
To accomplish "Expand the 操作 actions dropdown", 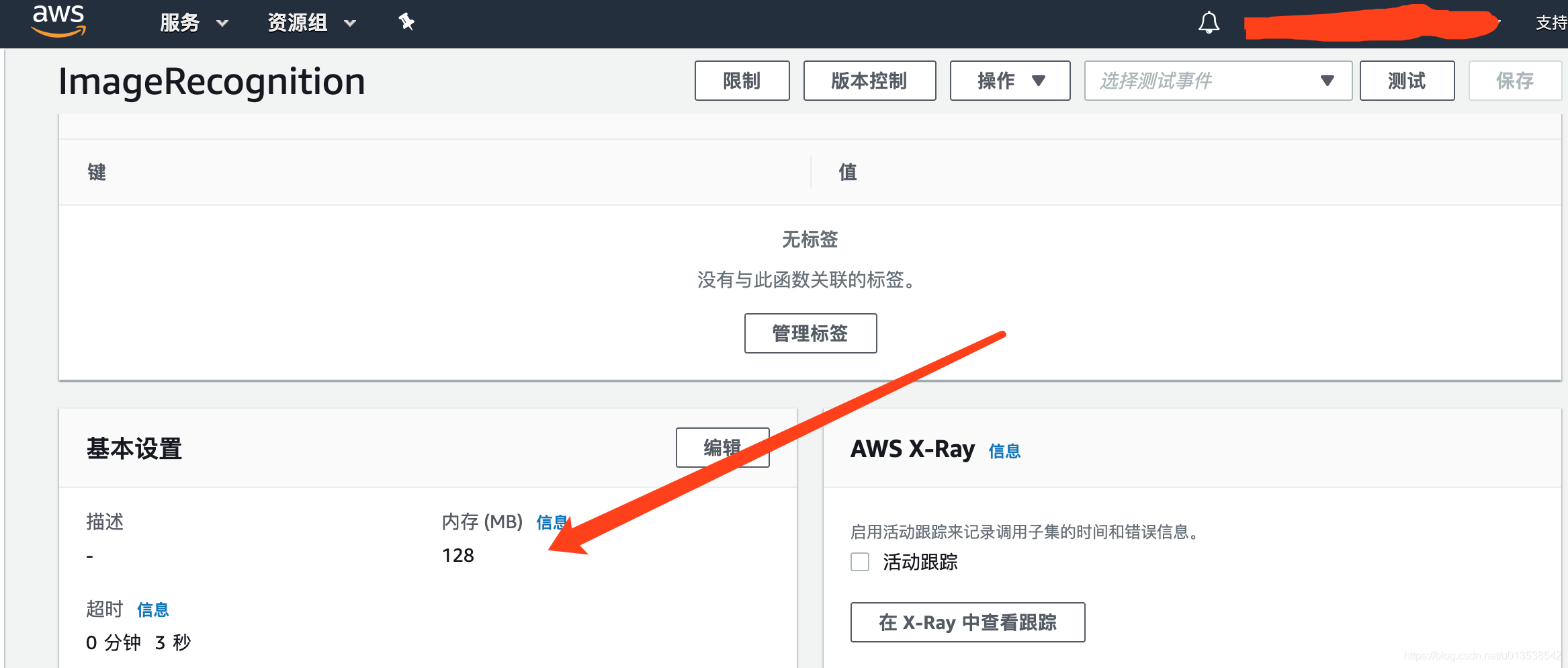I will 1010,81.
